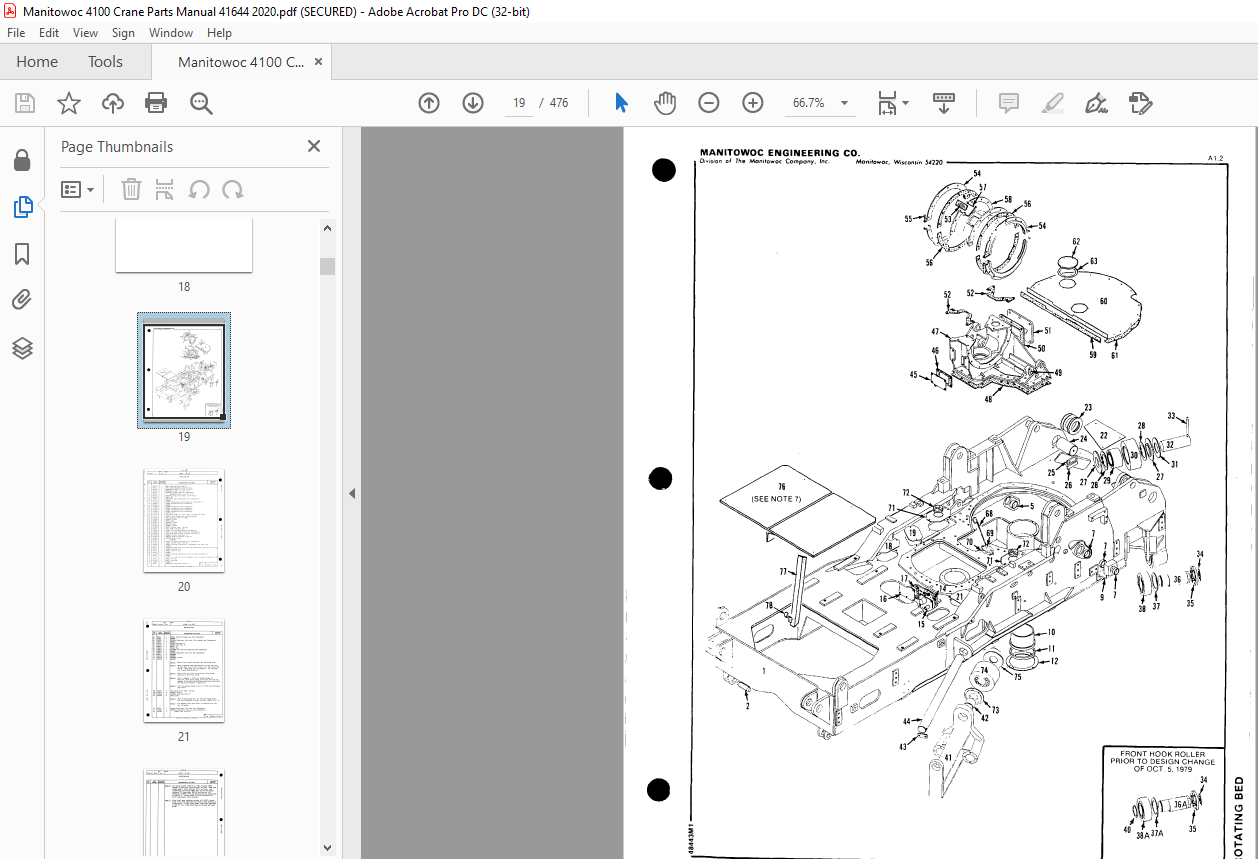Switch to the Home tab
Viewport: 1258px width, 859px height.
coord(37,62)
